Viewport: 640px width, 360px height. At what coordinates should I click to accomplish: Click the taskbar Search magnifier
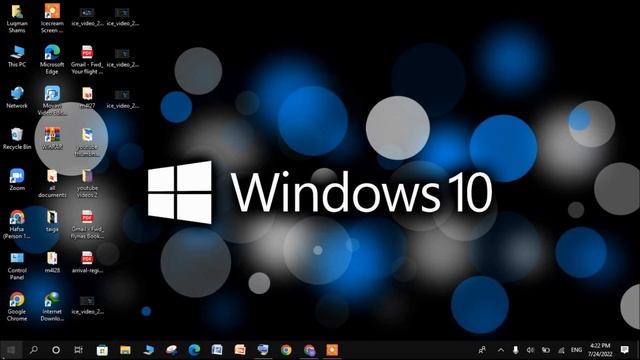pyautogui.click(x=34, y=350)
